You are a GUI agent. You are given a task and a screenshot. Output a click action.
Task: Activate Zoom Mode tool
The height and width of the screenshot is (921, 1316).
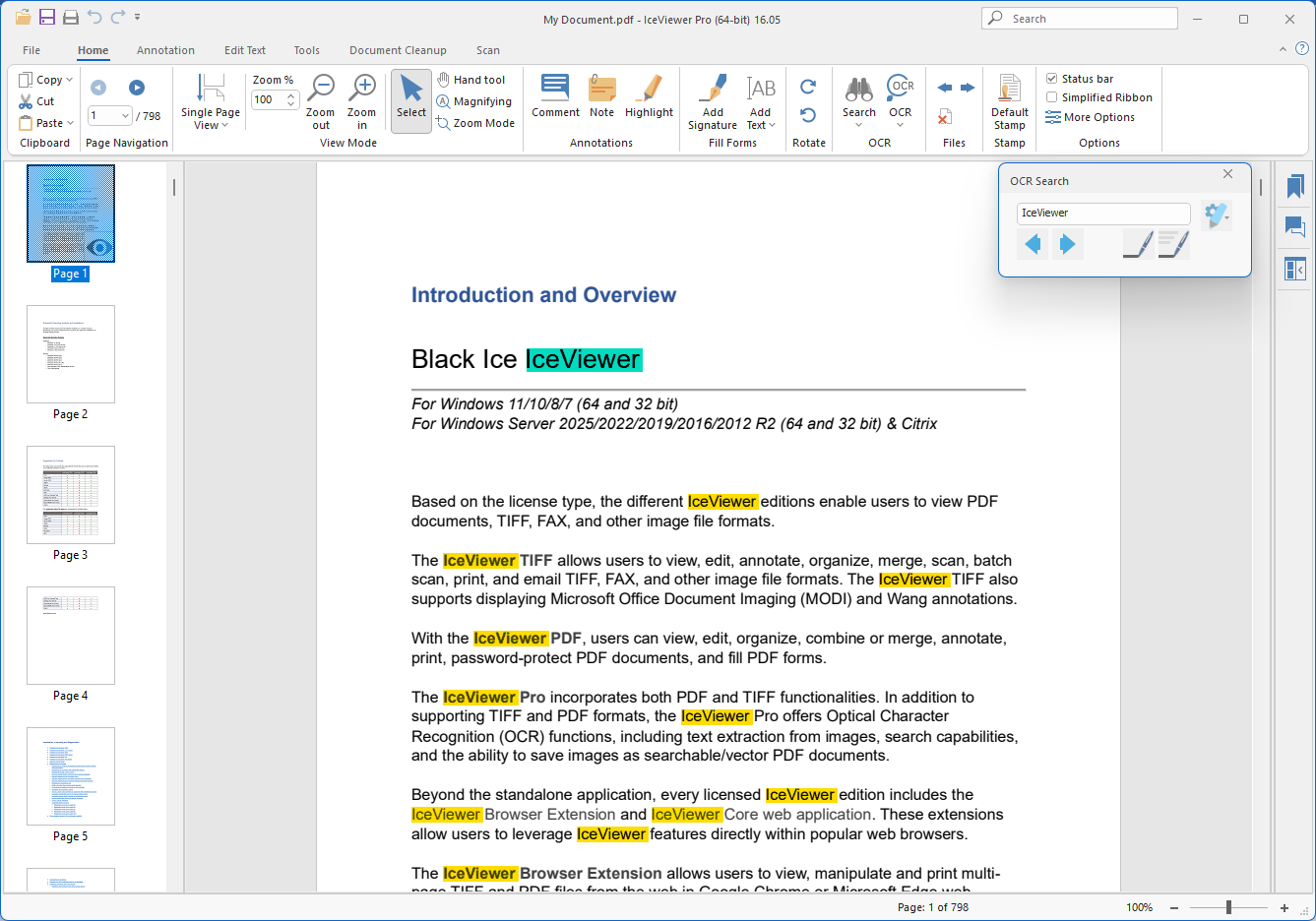pyautogui.click(x=475, y=123)
